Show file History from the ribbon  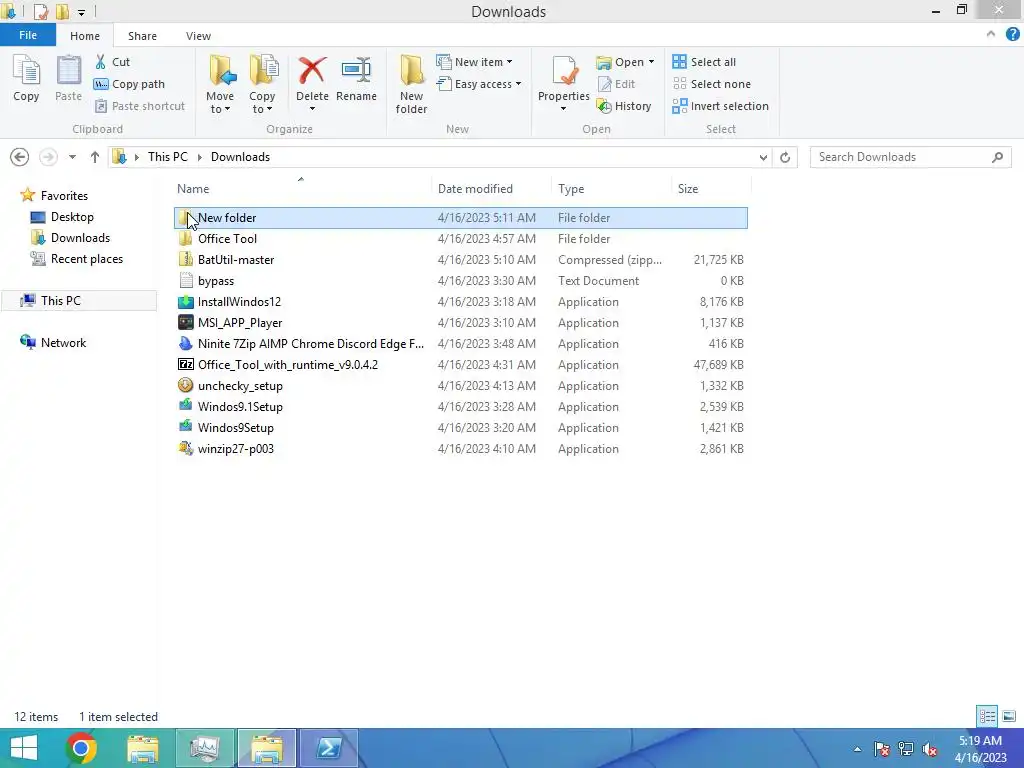click(624, 106)
